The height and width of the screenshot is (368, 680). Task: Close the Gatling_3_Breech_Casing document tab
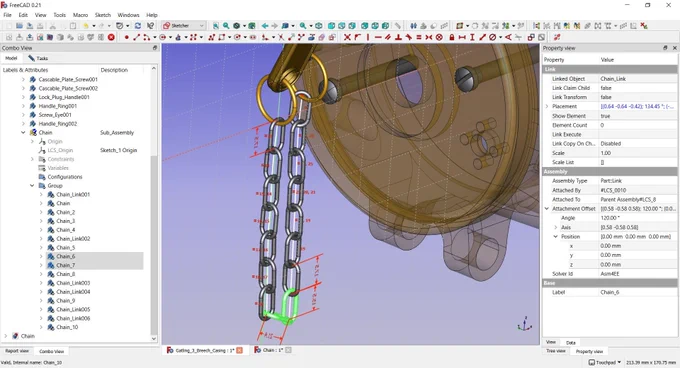tap(239, 350)
